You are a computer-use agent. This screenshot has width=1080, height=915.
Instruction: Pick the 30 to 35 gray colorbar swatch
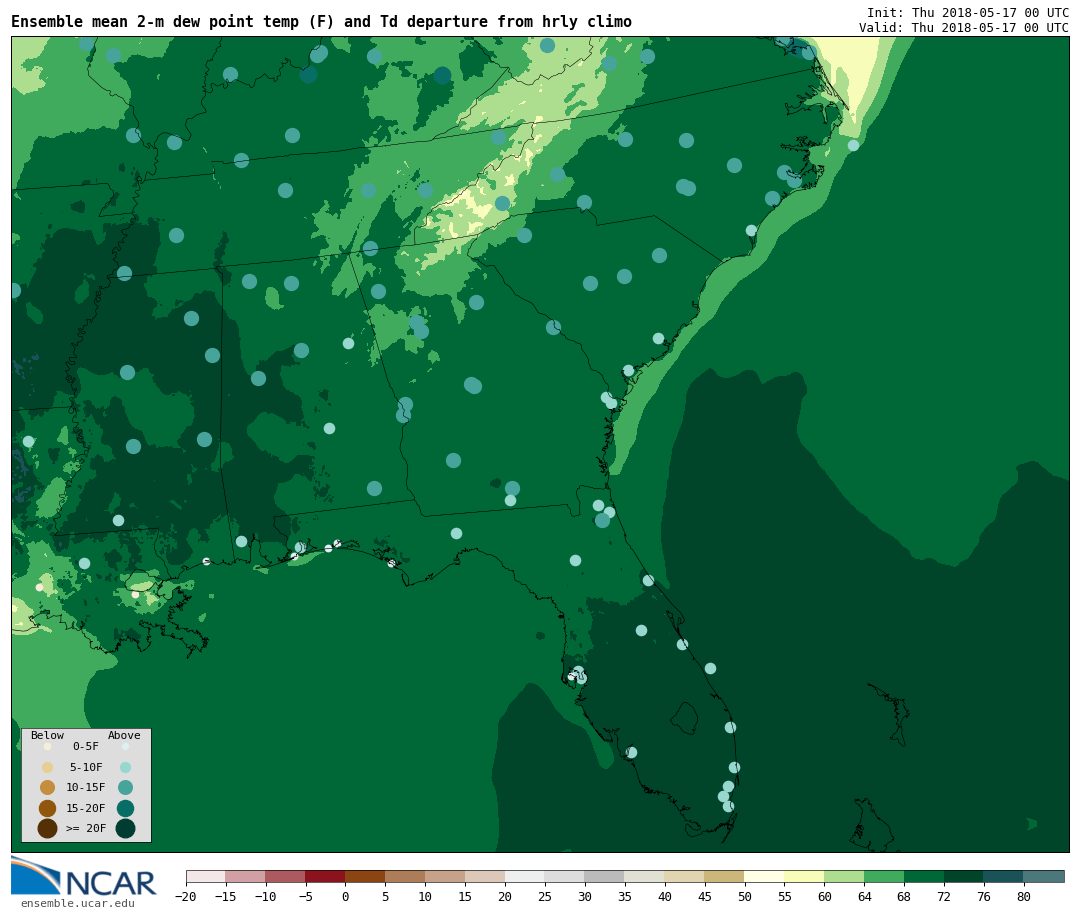pos(604,876)
